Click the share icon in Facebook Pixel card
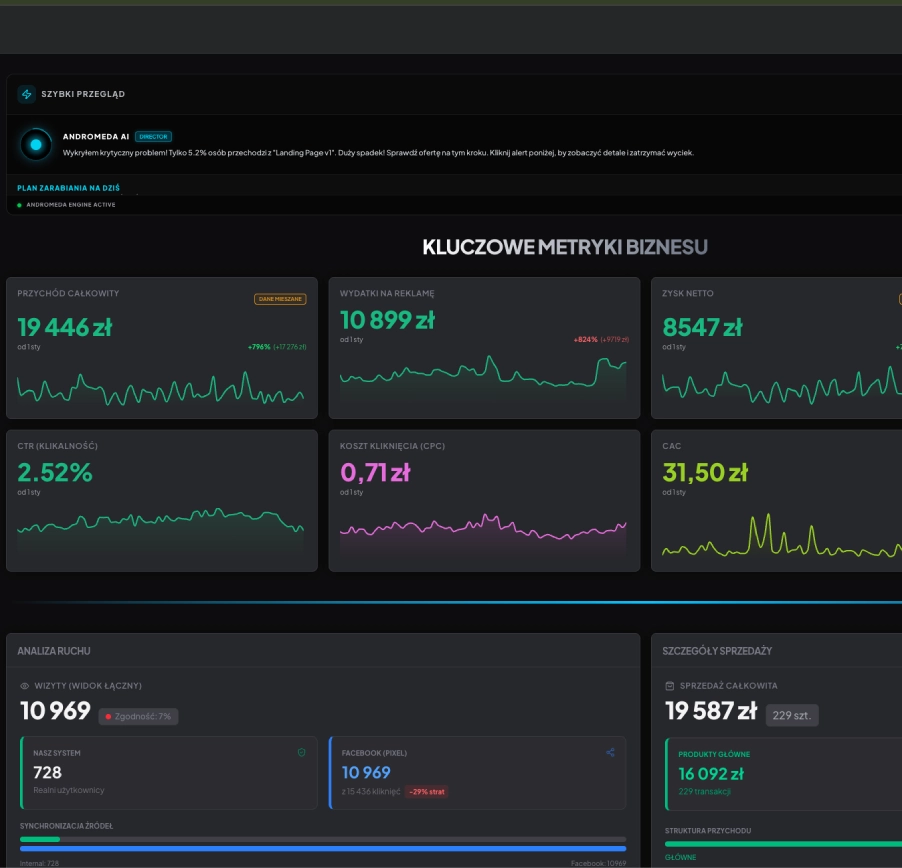The image size is (902, 868). tap(610, 752)
